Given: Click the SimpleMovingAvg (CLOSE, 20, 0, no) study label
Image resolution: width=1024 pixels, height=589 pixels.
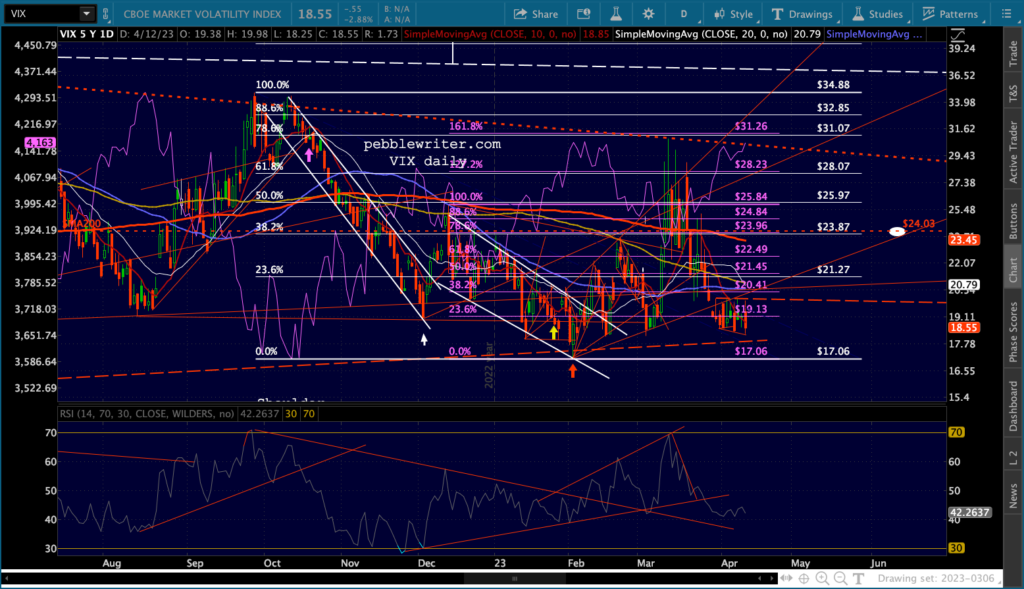Looking at the screenshot, I should (701, 34).
